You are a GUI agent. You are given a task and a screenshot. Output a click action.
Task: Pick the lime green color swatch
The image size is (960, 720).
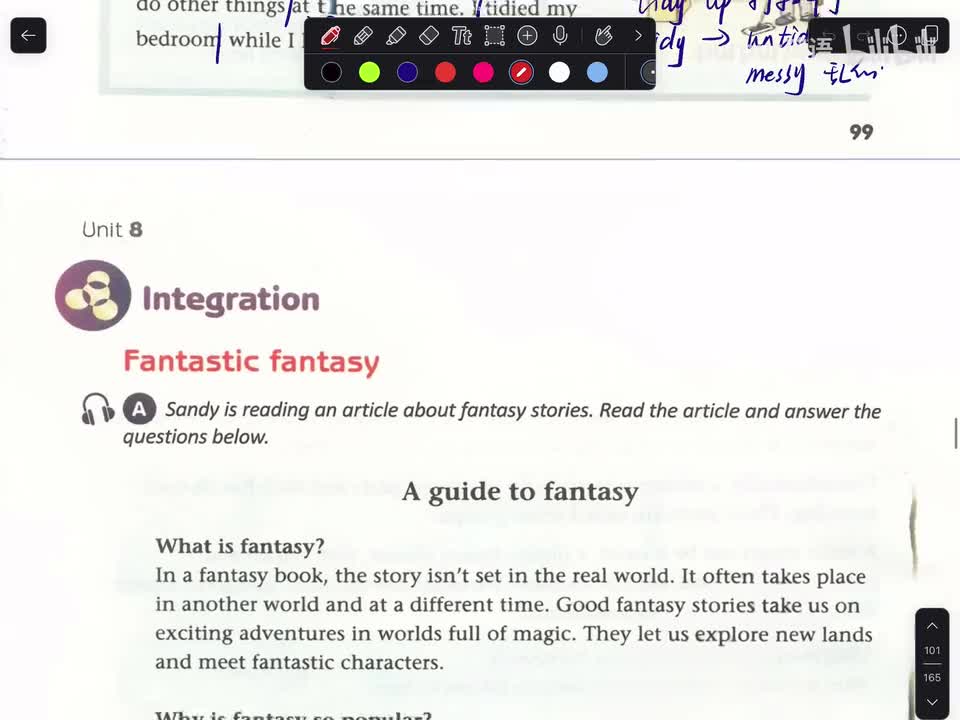369,73
